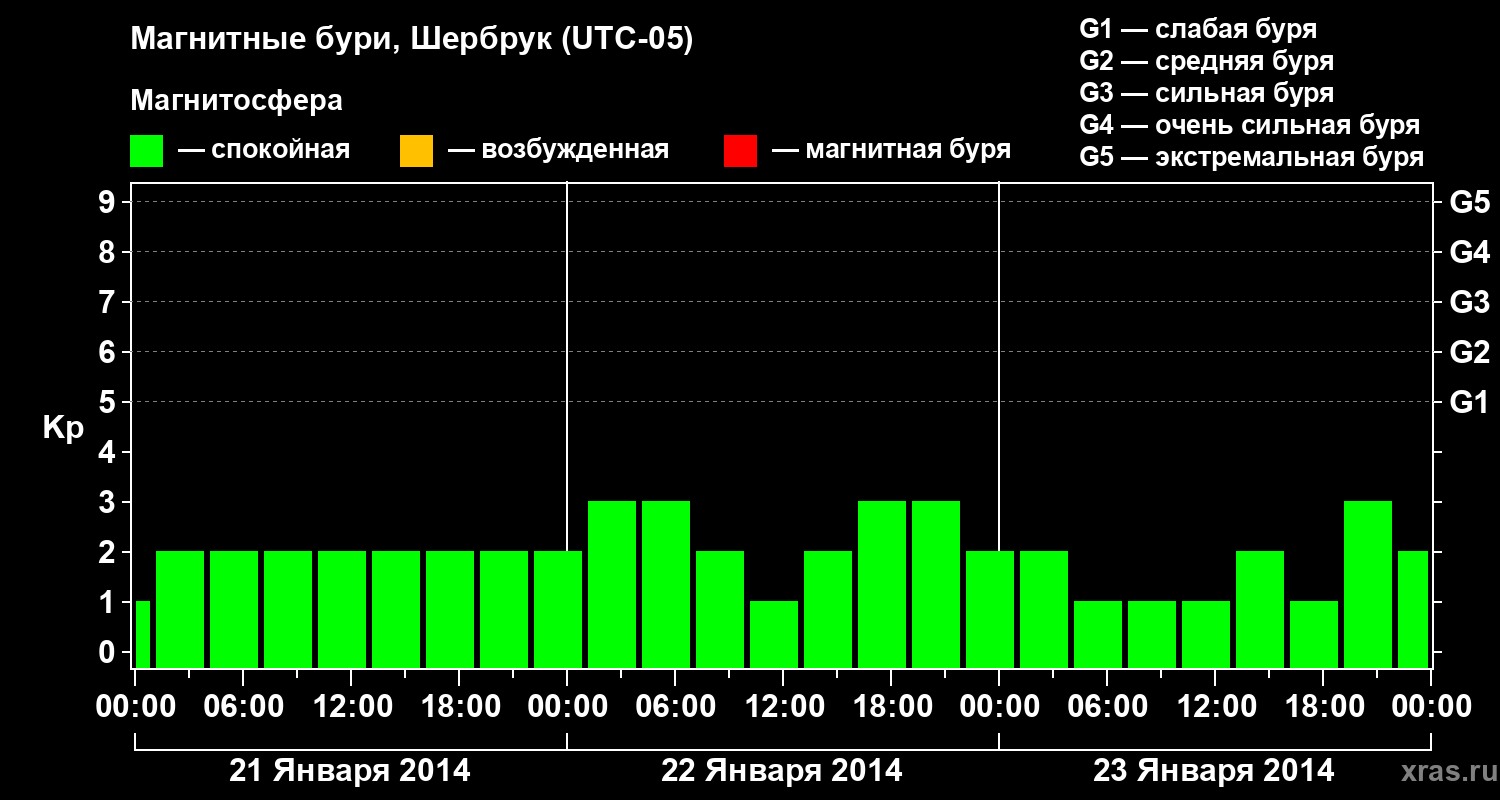Click the right-axis 'G3' label beside Kp 7
The image size is (1500, 800).
point(1469,302)
